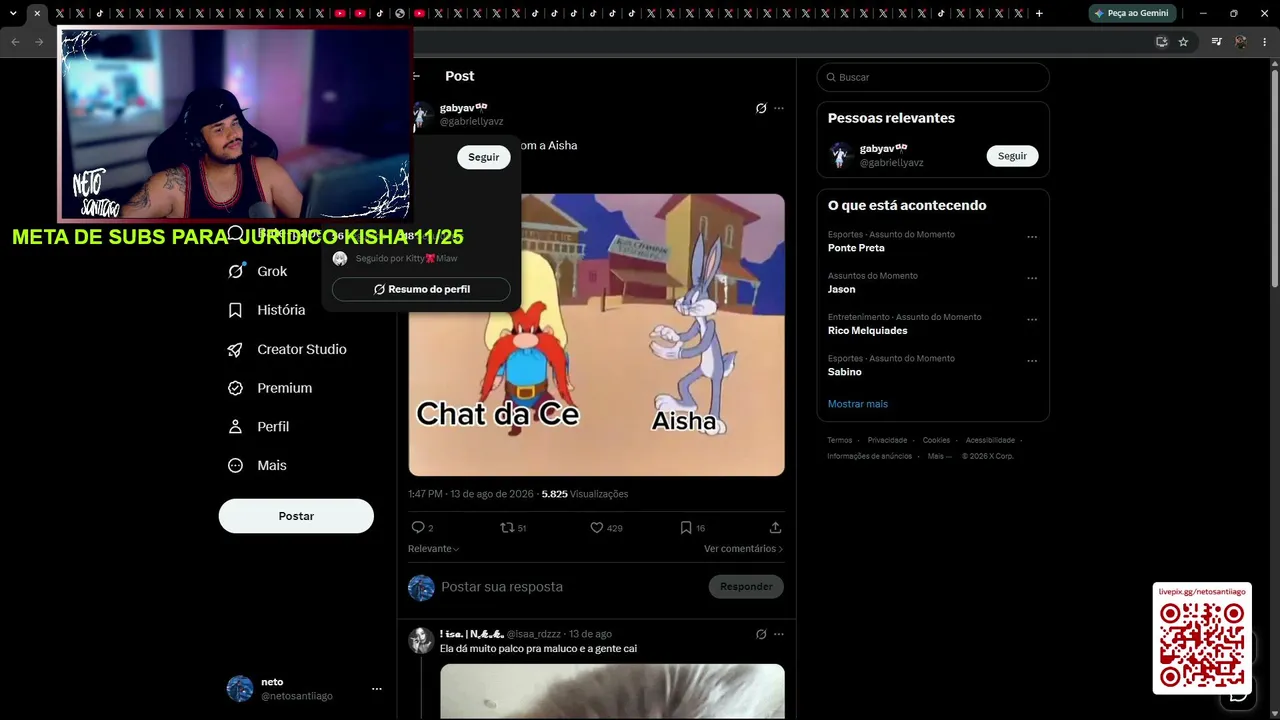1280x720 pixels.
Task: Open account menu dots beside neto
Action: pyautogui.click(x=377, y=689)
